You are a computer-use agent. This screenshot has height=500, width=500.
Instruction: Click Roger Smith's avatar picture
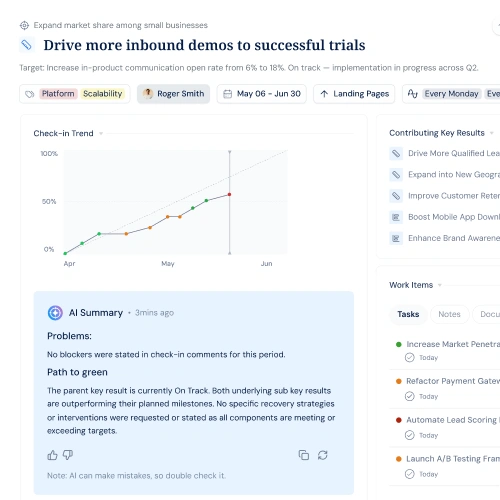[x=148, y=94]
